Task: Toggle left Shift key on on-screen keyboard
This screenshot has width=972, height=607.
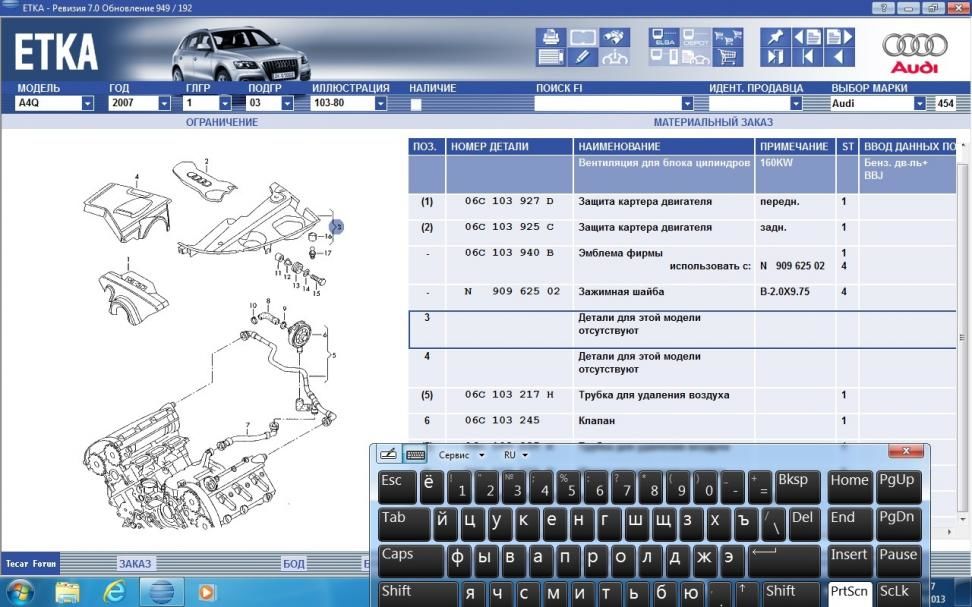Action: (418, 594)
